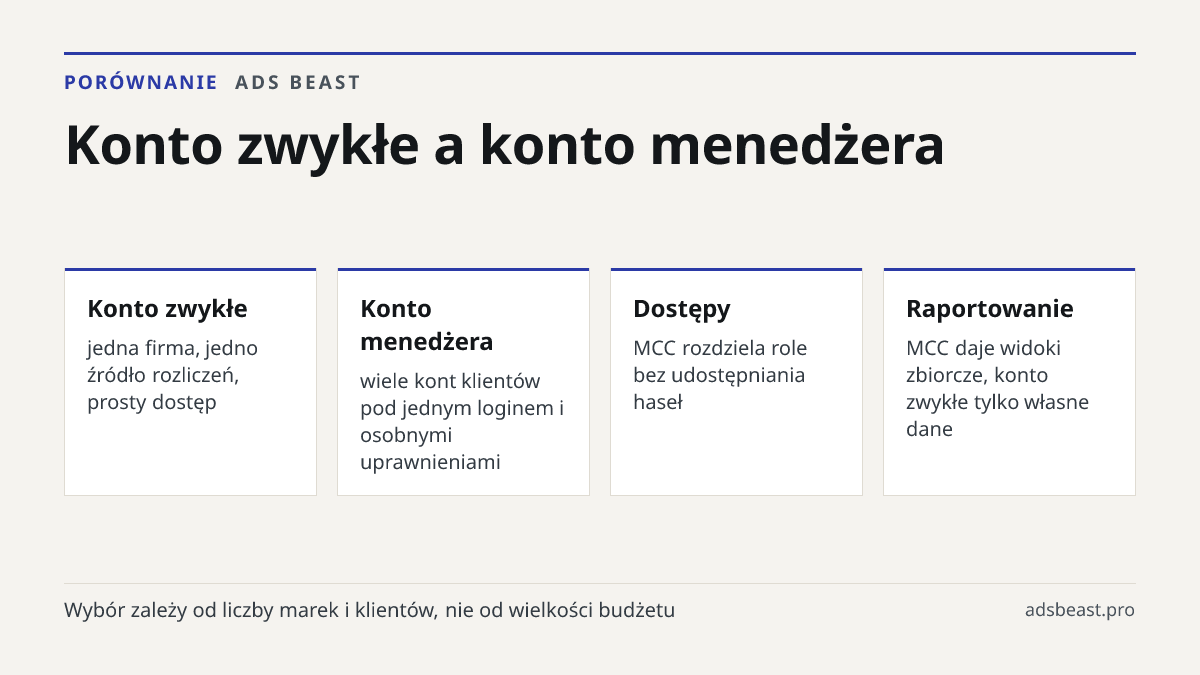
Task: Select the 'Dostępy' card heading
Action: 682,309
